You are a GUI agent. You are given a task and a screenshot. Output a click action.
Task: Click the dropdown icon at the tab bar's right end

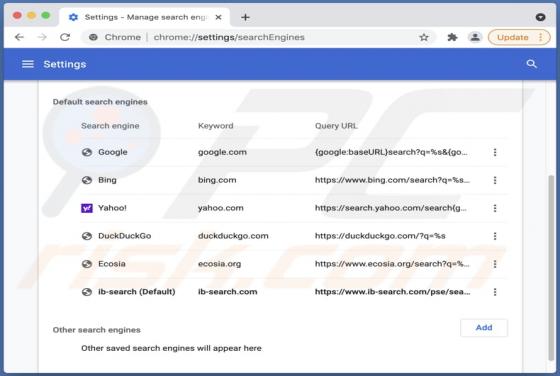click(x=540, y=17)
